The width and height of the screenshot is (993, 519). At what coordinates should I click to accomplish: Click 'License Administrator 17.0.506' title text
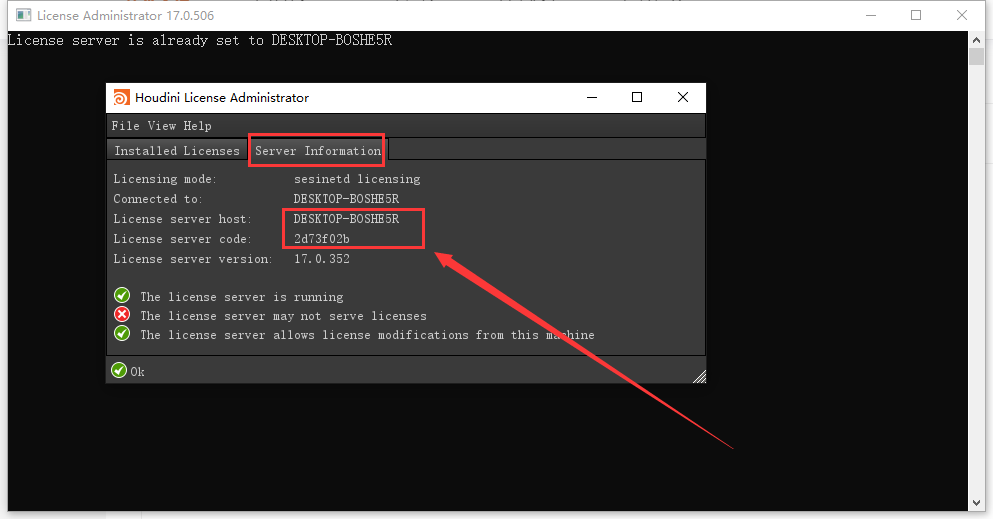pos(125,15)
